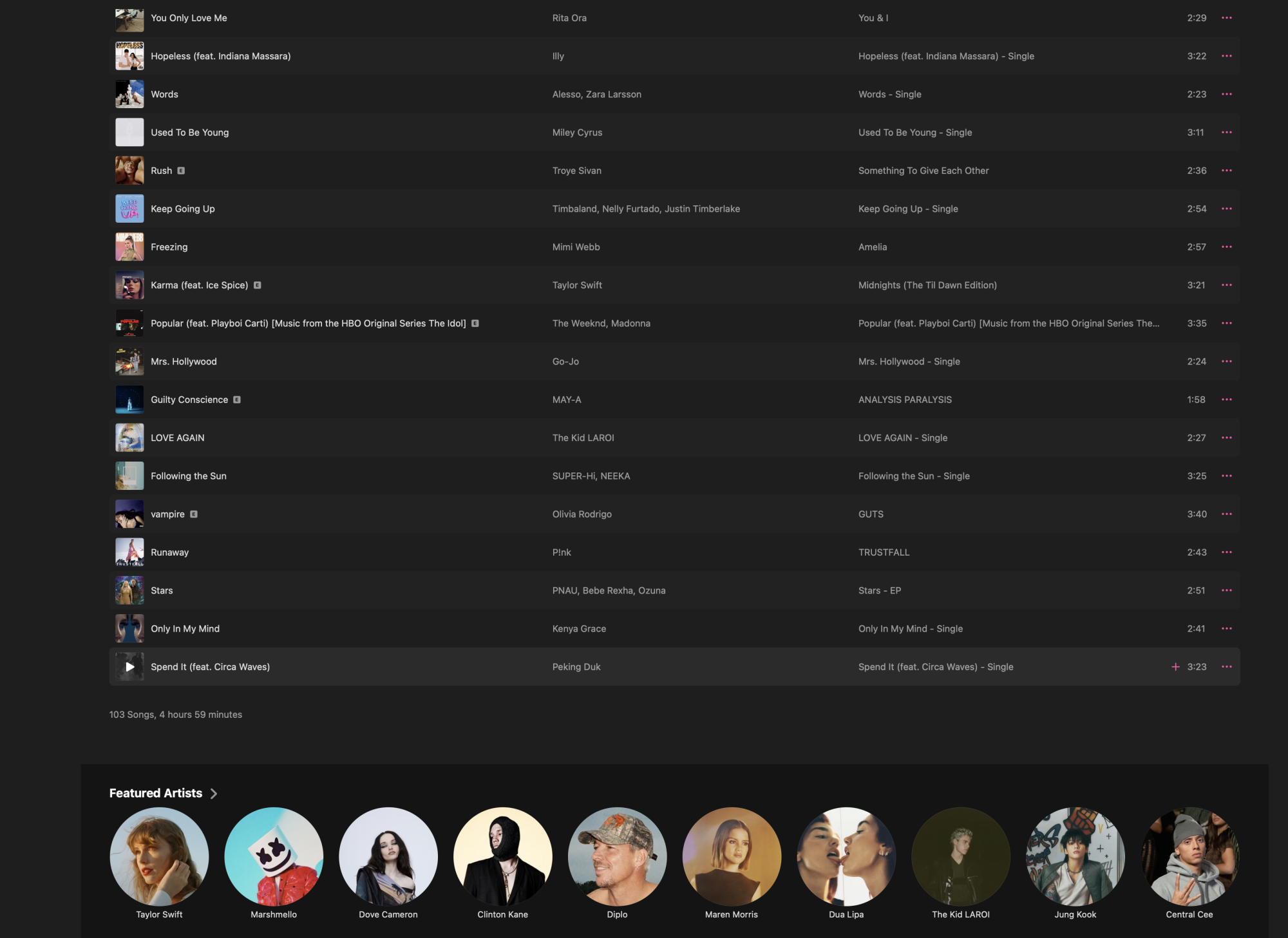Viewport: 1288px width, 938px height.
Task: Open Dove Cameron artist portrait
Action: [388, 857]
